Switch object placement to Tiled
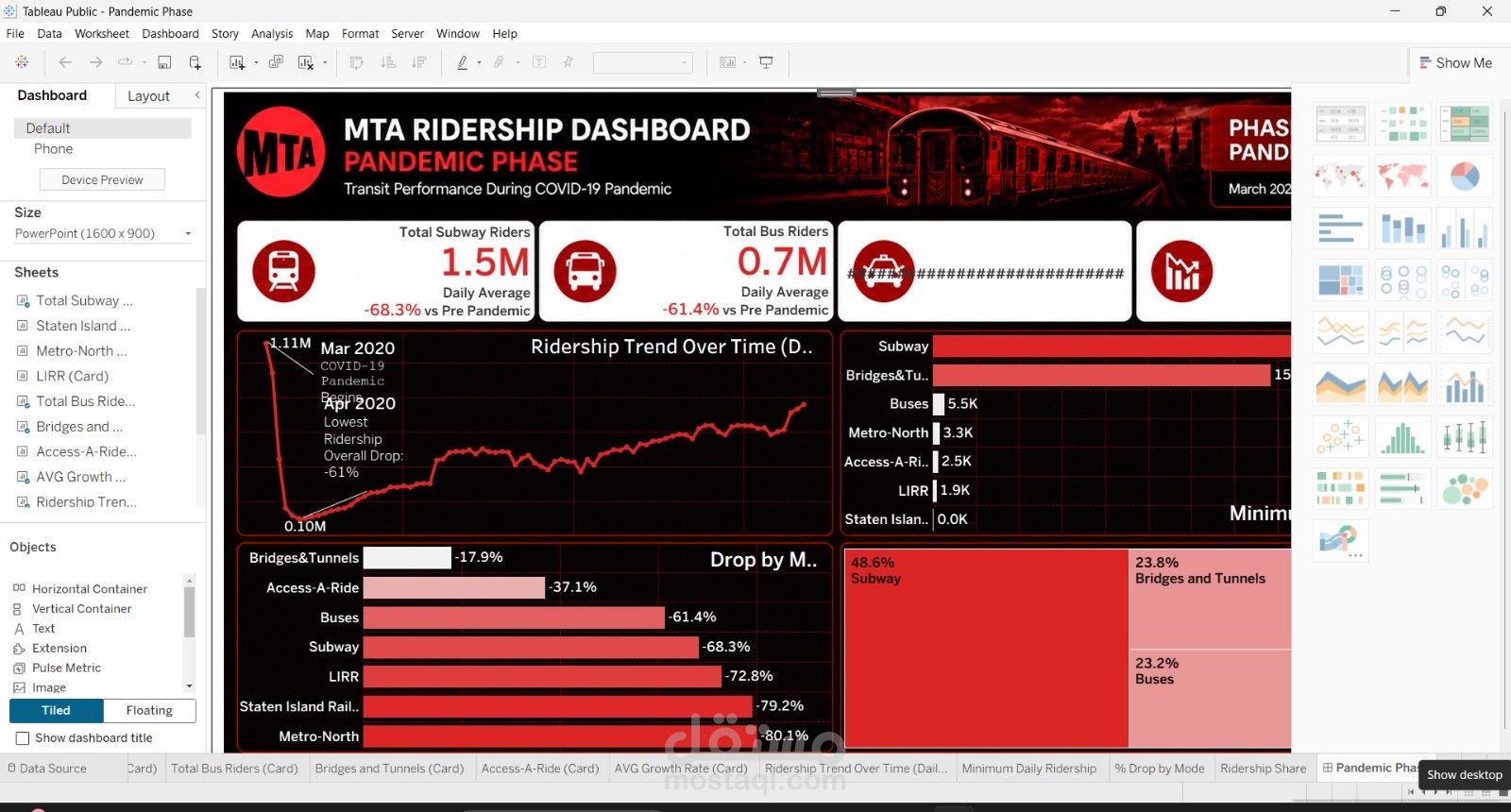 pyautogui.click(x=56, y=710)
